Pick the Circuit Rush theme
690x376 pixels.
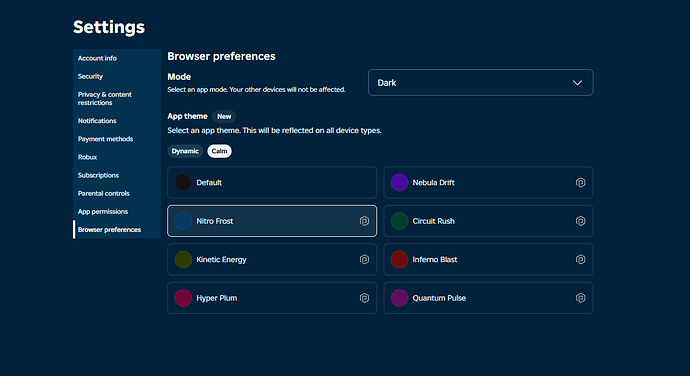click(488, 221)
